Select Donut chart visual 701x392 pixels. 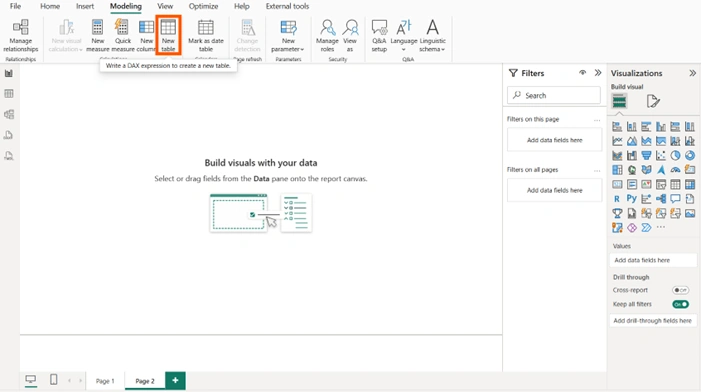pyautogui.click(x=690, y=156)
